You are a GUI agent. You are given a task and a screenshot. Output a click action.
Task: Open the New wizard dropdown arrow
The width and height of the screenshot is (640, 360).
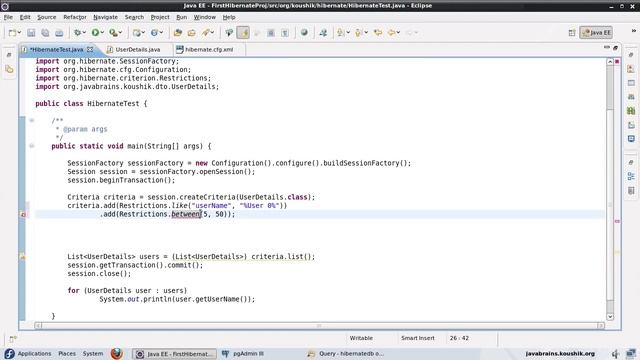[19, 33]
